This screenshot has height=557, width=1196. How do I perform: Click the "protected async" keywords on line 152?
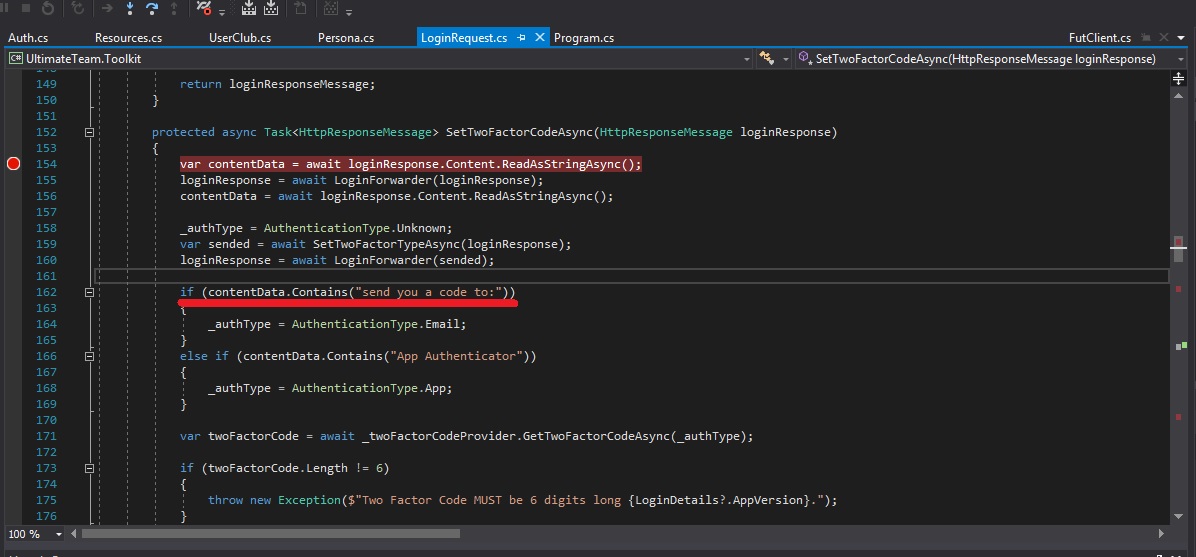[204, 132]
